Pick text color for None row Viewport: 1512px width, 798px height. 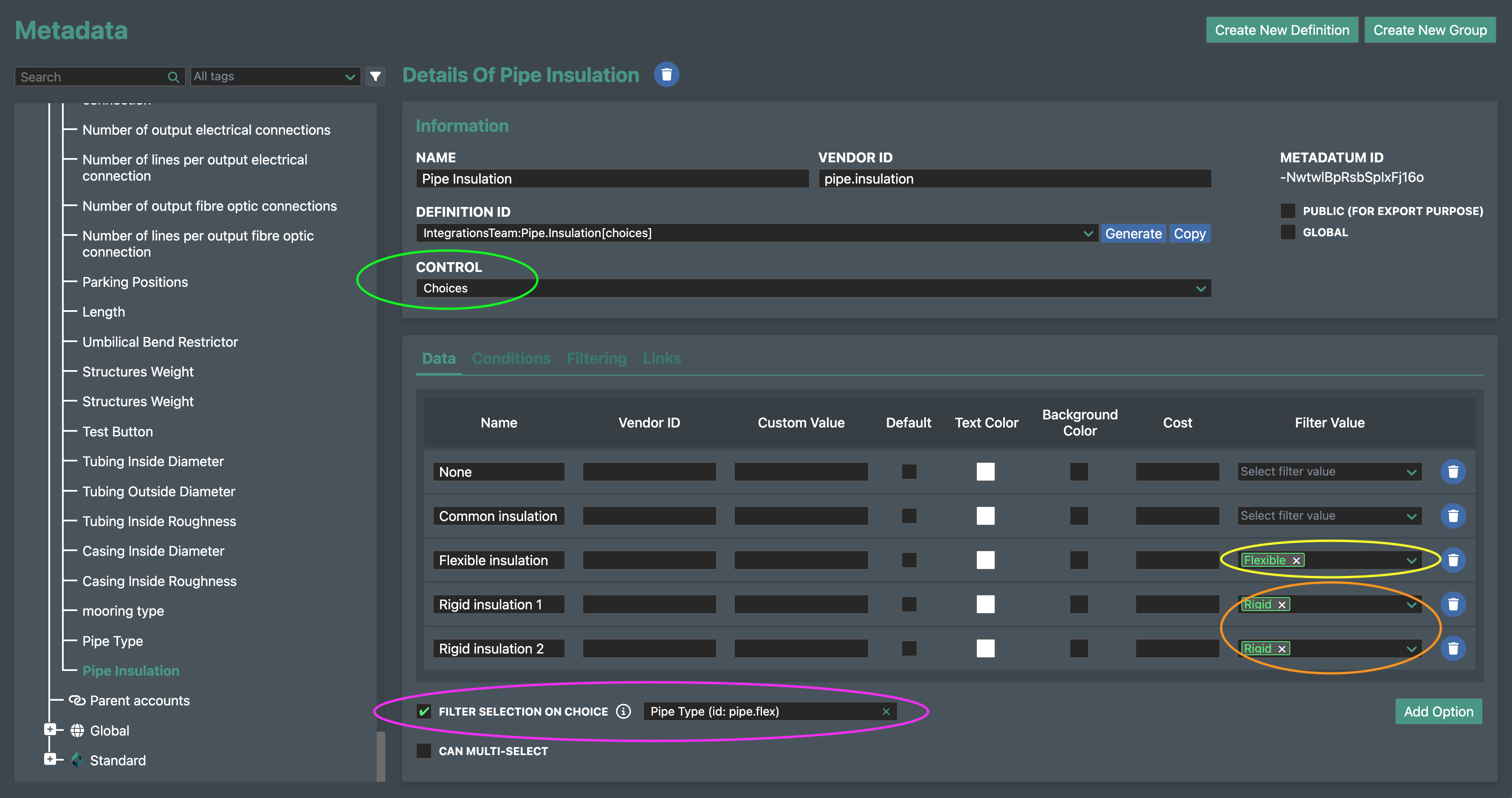click(985, 472)
